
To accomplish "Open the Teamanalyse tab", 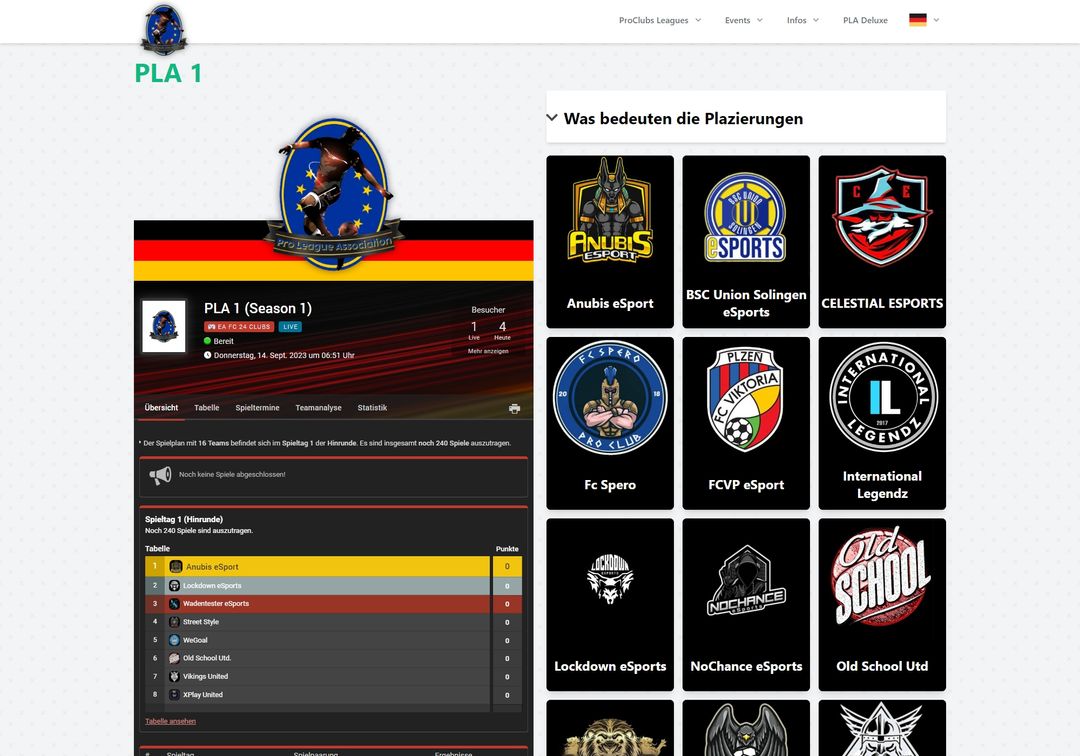I will point(318,408).
